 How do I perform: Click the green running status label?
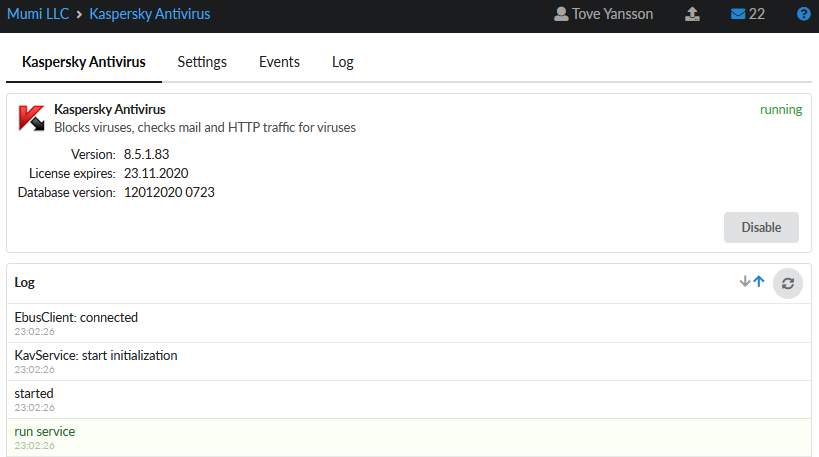[780, 110]
